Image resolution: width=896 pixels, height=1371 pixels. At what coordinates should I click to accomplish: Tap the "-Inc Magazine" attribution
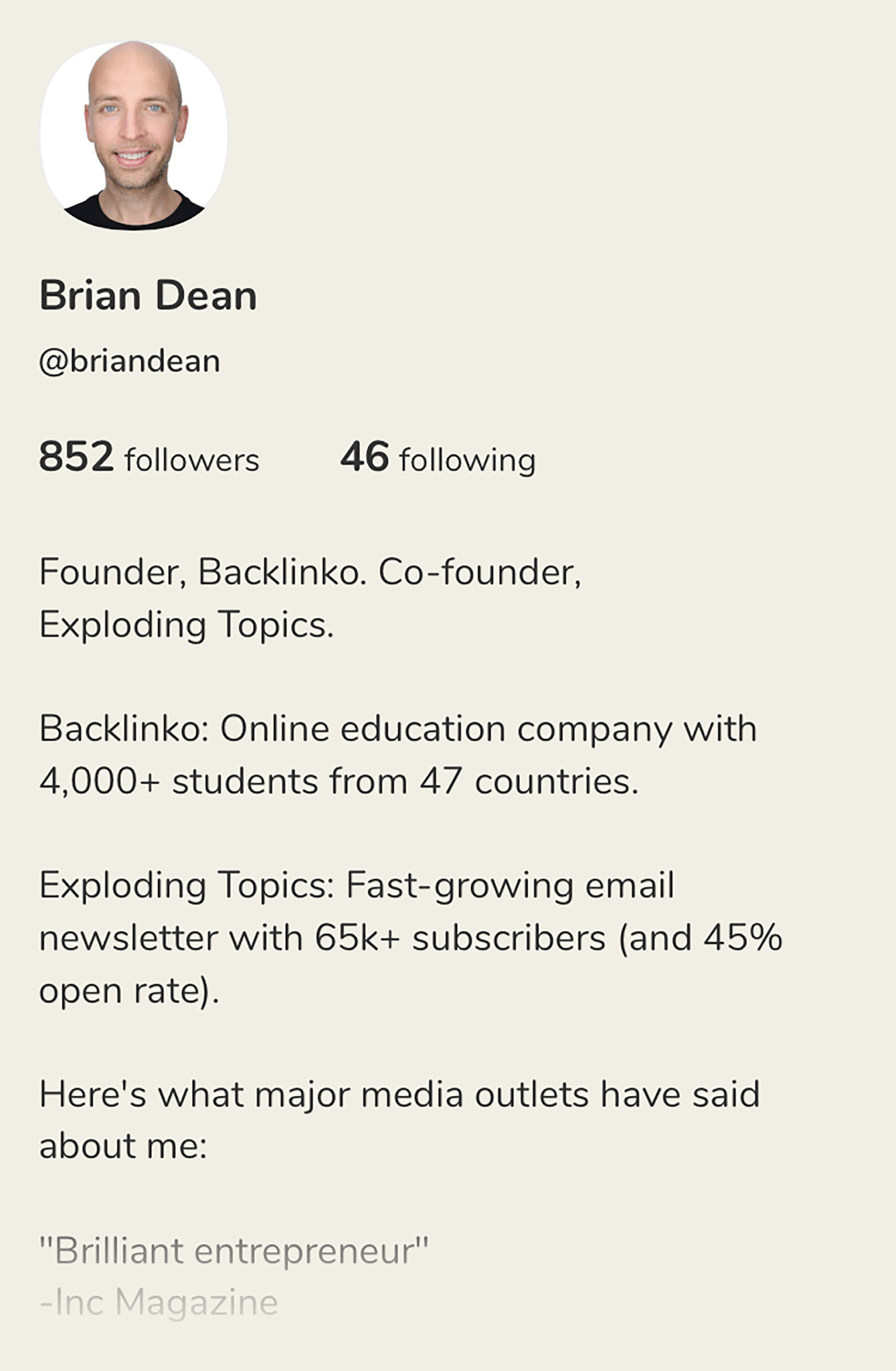[x=159, y=1303]
